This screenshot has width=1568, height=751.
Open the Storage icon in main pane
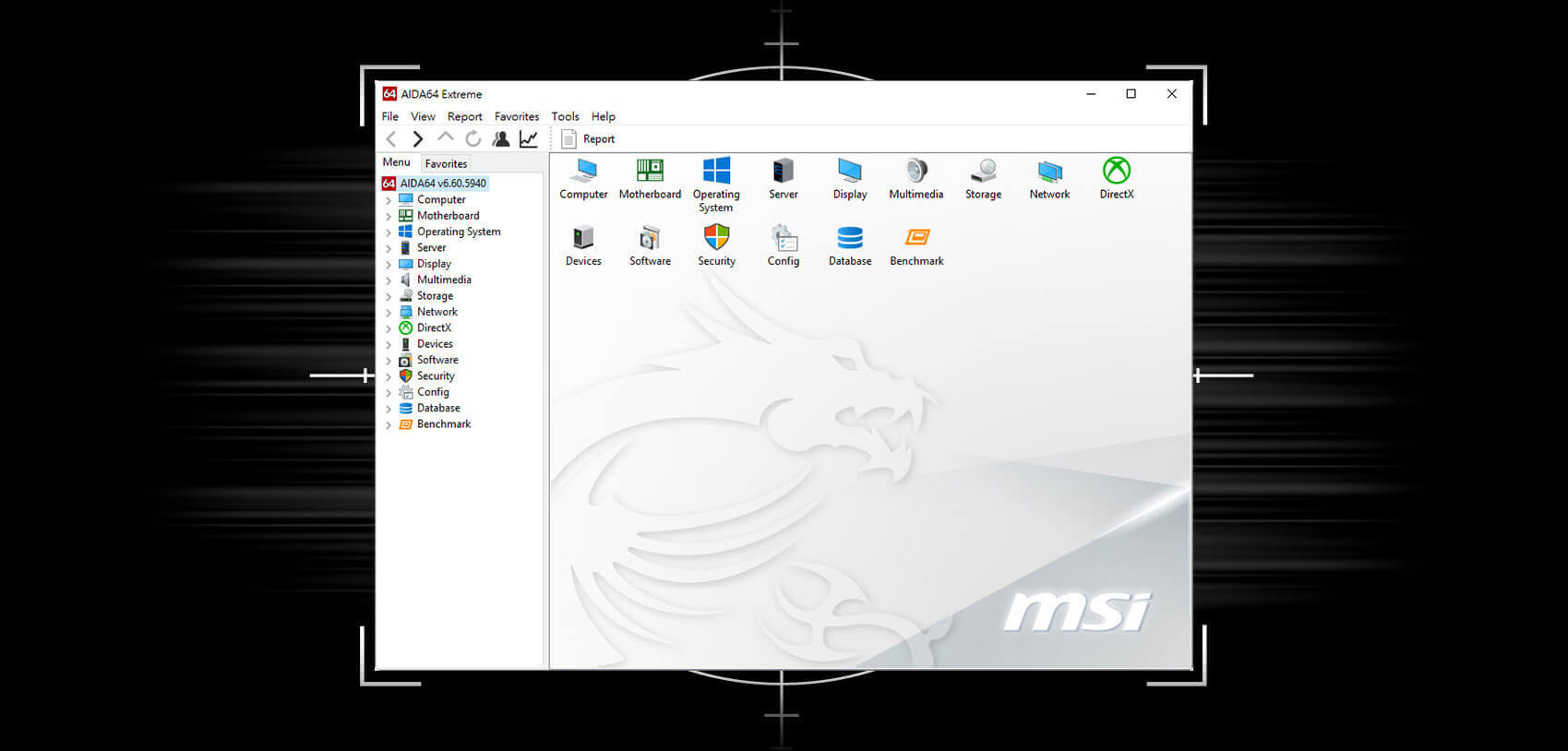(x=983, y=171)
